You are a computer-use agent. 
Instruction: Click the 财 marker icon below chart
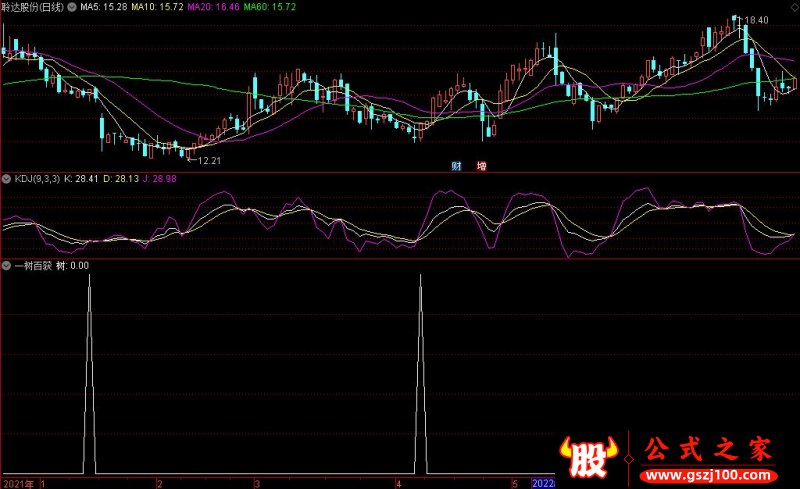click(x=456, y=166)
